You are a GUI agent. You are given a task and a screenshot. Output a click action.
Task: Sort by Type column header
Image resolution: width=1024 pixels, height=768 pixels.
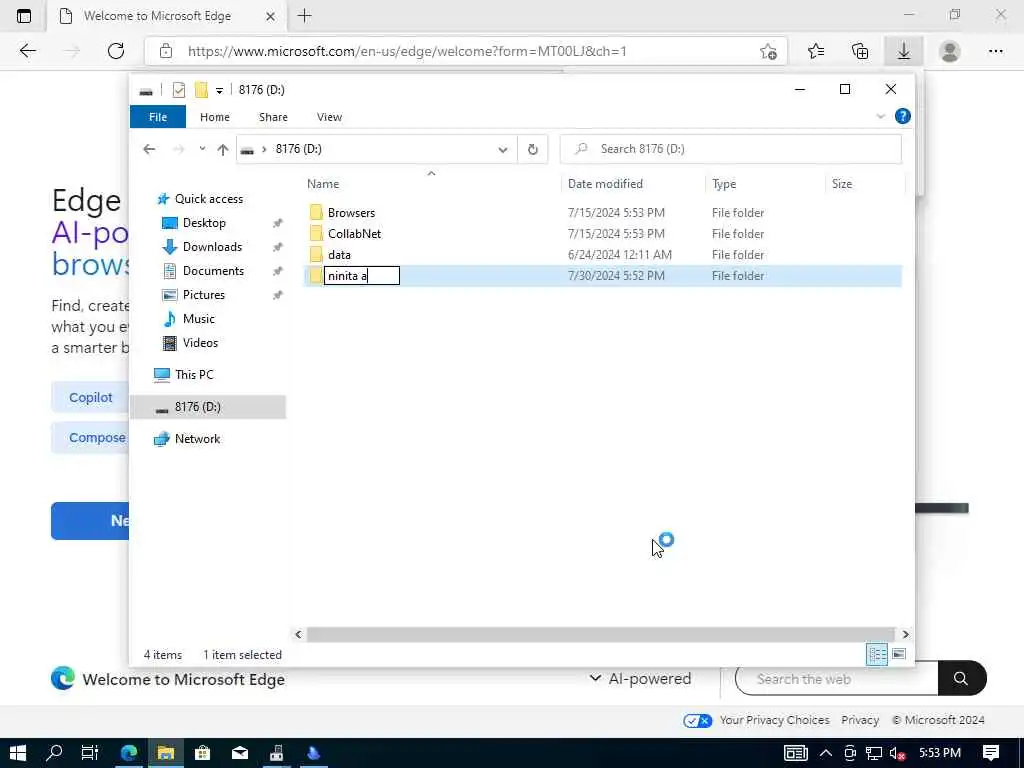pyautogui.click(x=724, y=184)
